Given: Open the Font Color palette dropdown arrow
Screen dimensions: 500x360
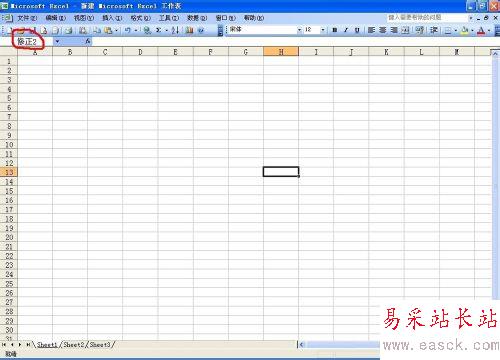Looking at the screenshot, I should pyautogui.click(x=489, y=30).
